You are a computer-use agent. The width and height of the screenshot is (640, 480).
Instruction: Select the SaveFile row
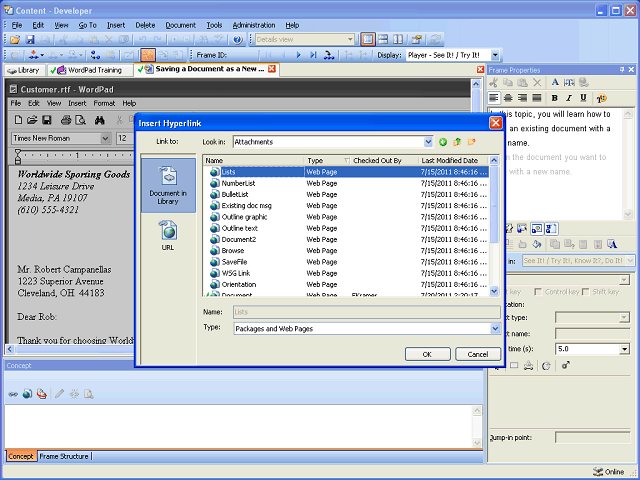346,262
